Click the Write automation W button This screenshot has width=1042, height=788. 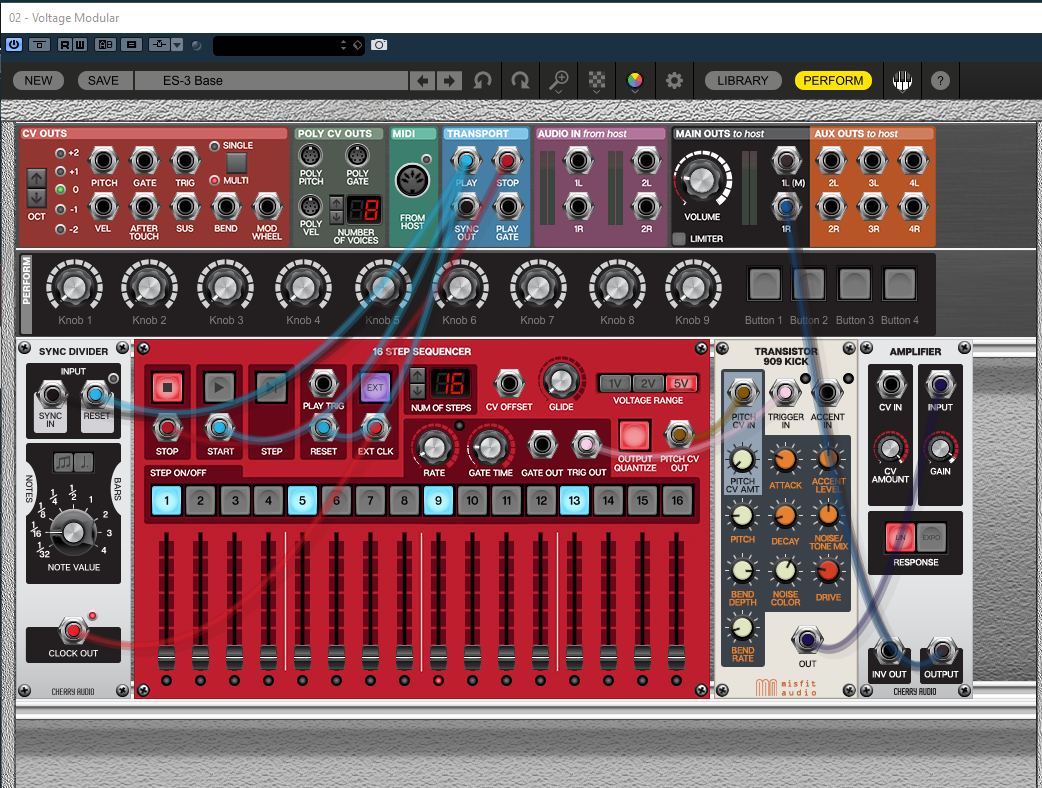click(x=79, y=45)
